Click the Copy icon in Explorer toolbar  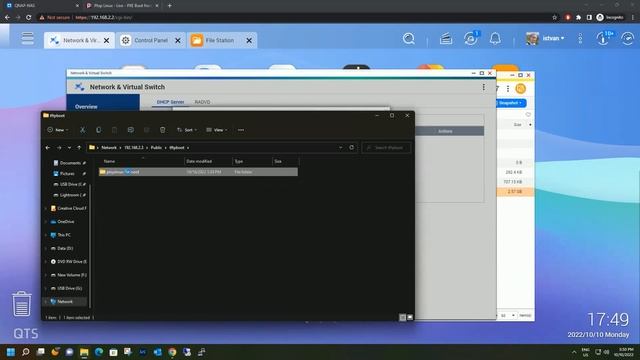pos(98,130)
